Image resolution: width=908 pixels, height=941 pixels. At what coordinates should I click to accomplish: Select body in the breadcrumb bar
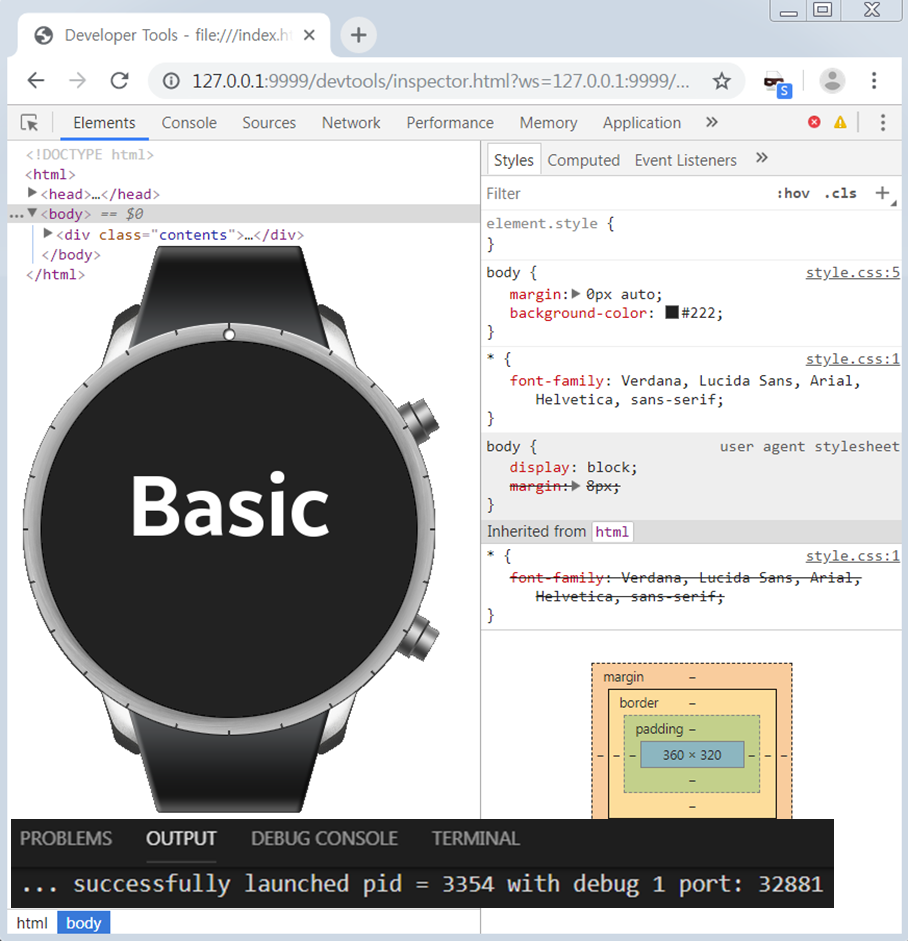click(84, 922)
